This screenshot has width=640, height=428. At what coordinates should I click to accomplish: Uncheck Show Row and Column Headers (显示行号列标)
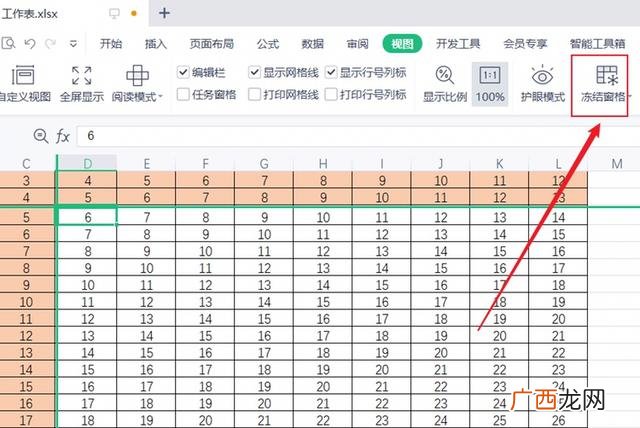(331, 73)
